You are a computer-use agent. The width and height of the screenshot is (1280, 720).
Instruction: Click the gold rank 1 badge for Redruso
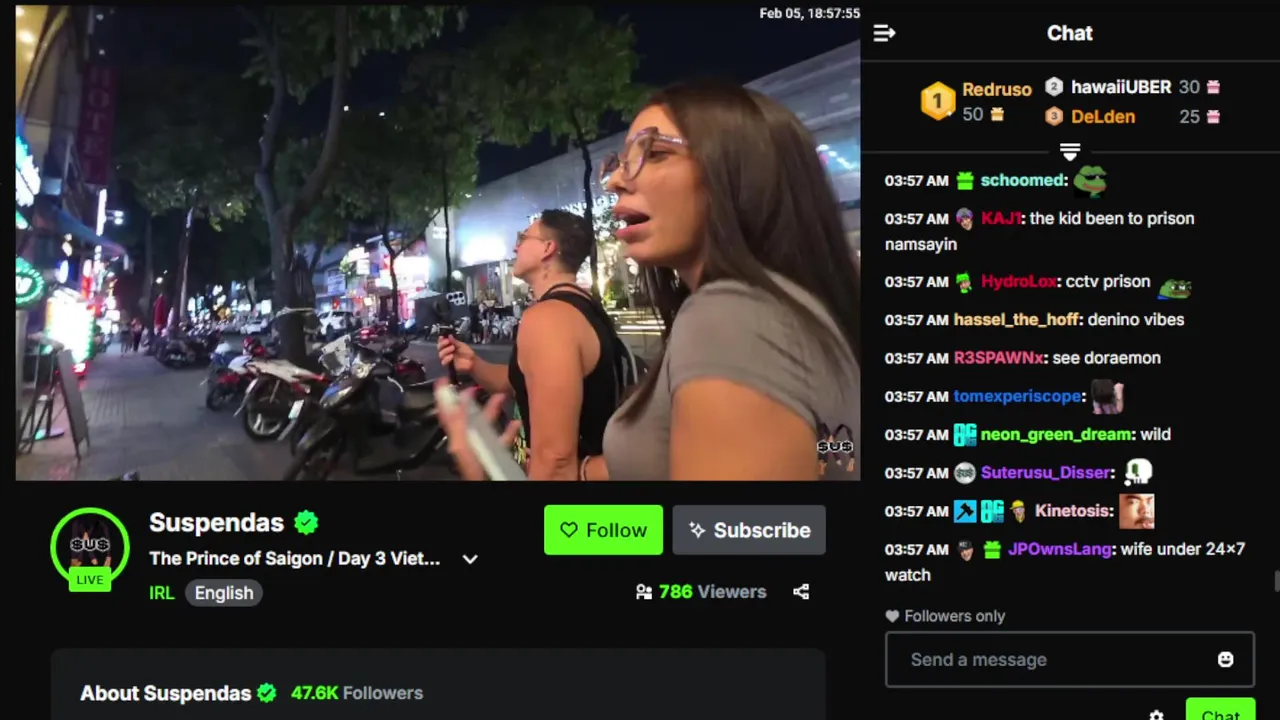point(938,101)
